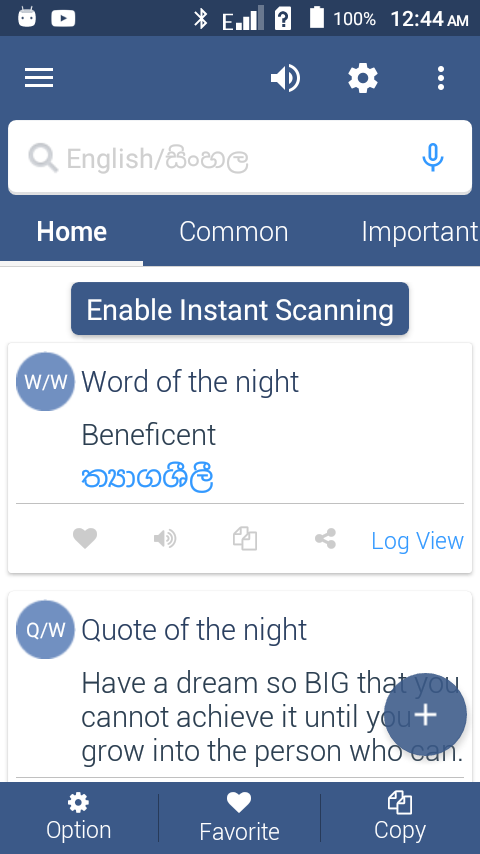Switch to the Common tab

234,232
